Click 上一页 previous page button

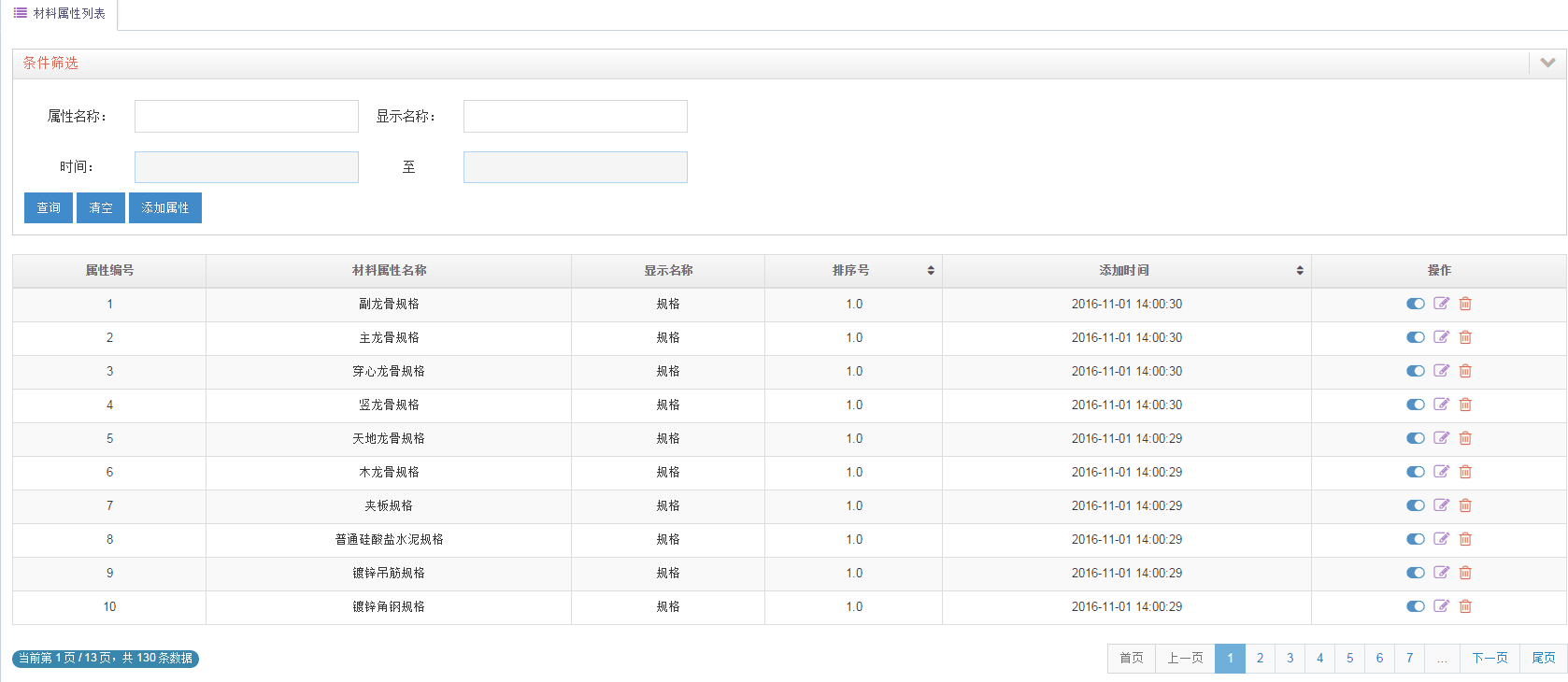pyautogui.click(x=1185, y=658)
